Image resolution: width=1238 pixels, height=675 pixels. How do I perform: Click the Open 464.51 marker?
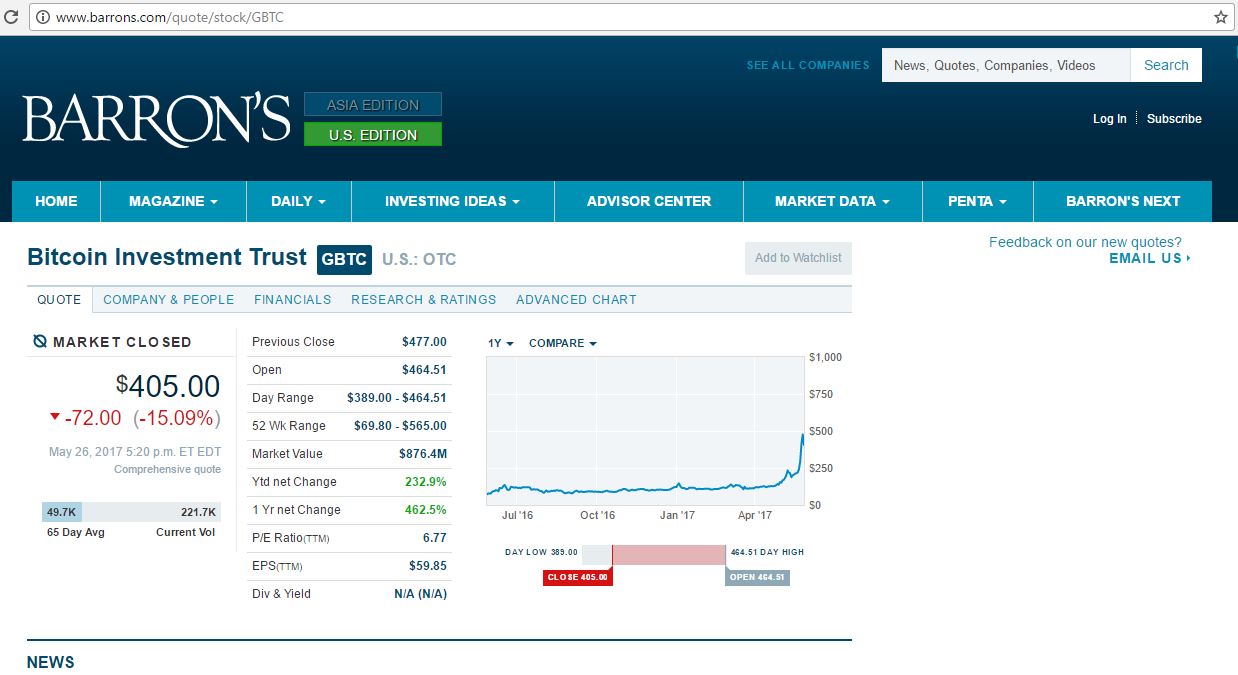(757, 577)
